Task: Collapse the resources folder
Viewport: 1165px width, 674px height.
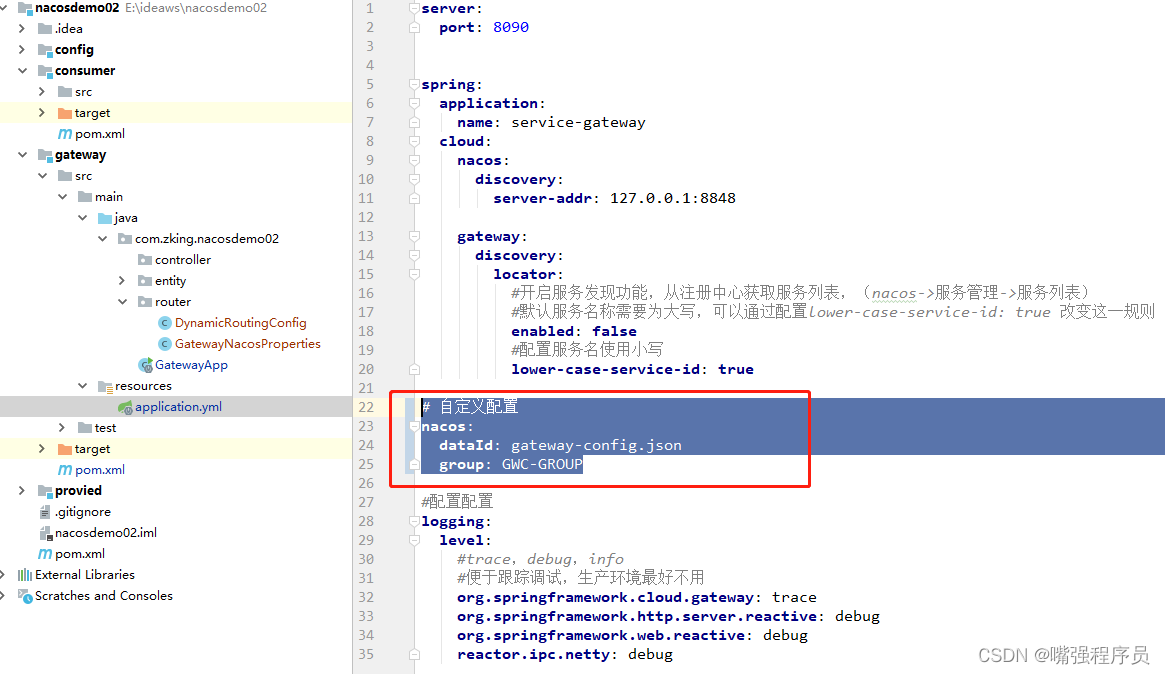Action: [x=82, y=386]
